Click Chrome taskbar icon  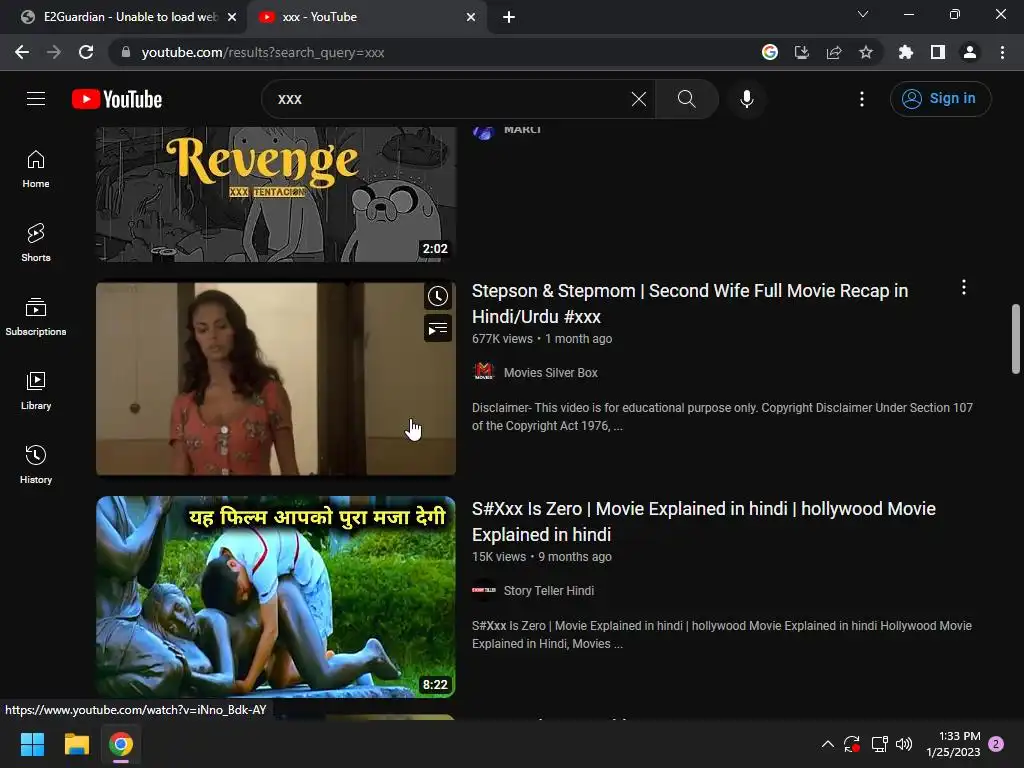(121, 744)
